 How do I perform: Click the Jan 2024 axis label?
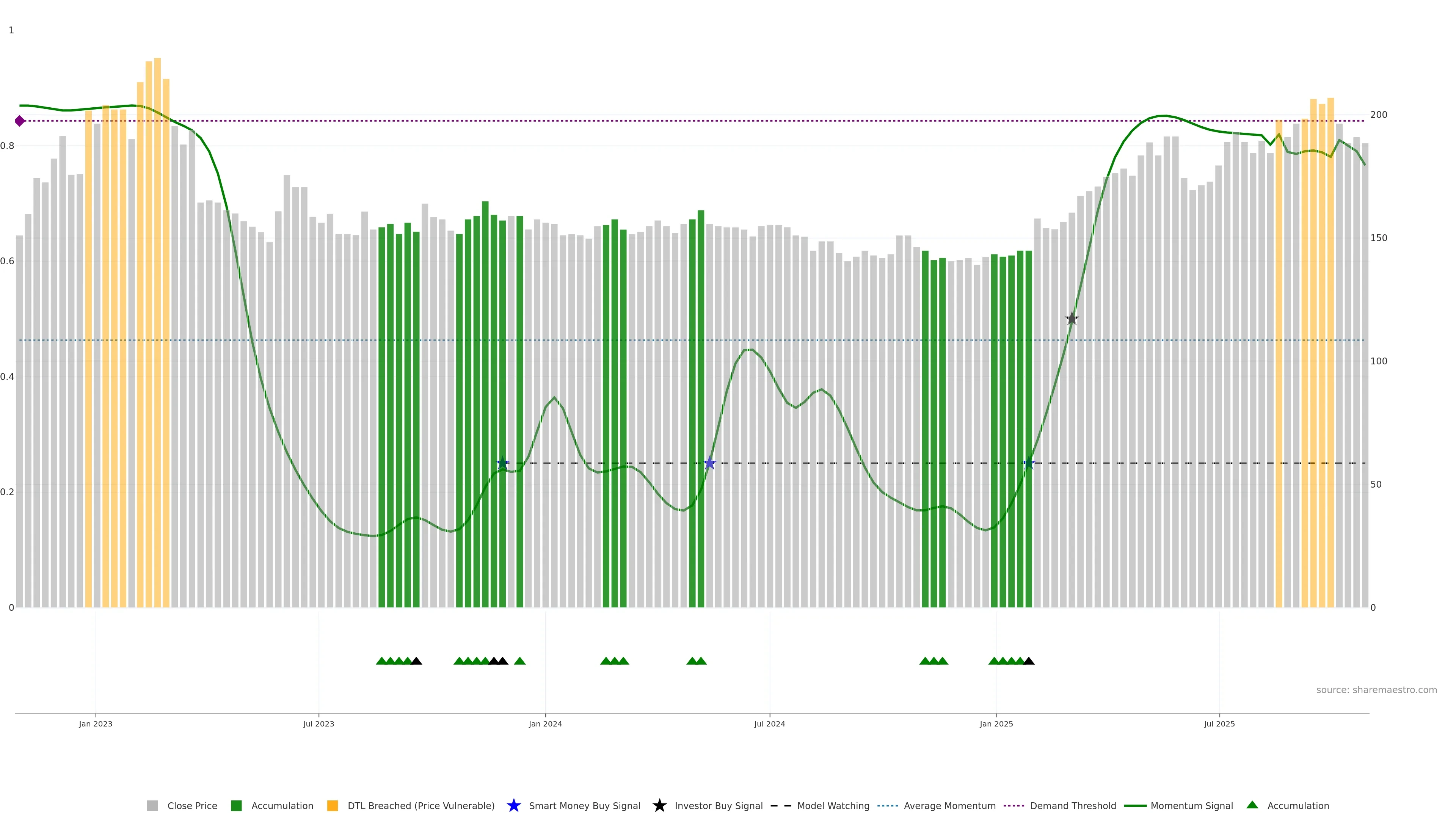(545, 724)
